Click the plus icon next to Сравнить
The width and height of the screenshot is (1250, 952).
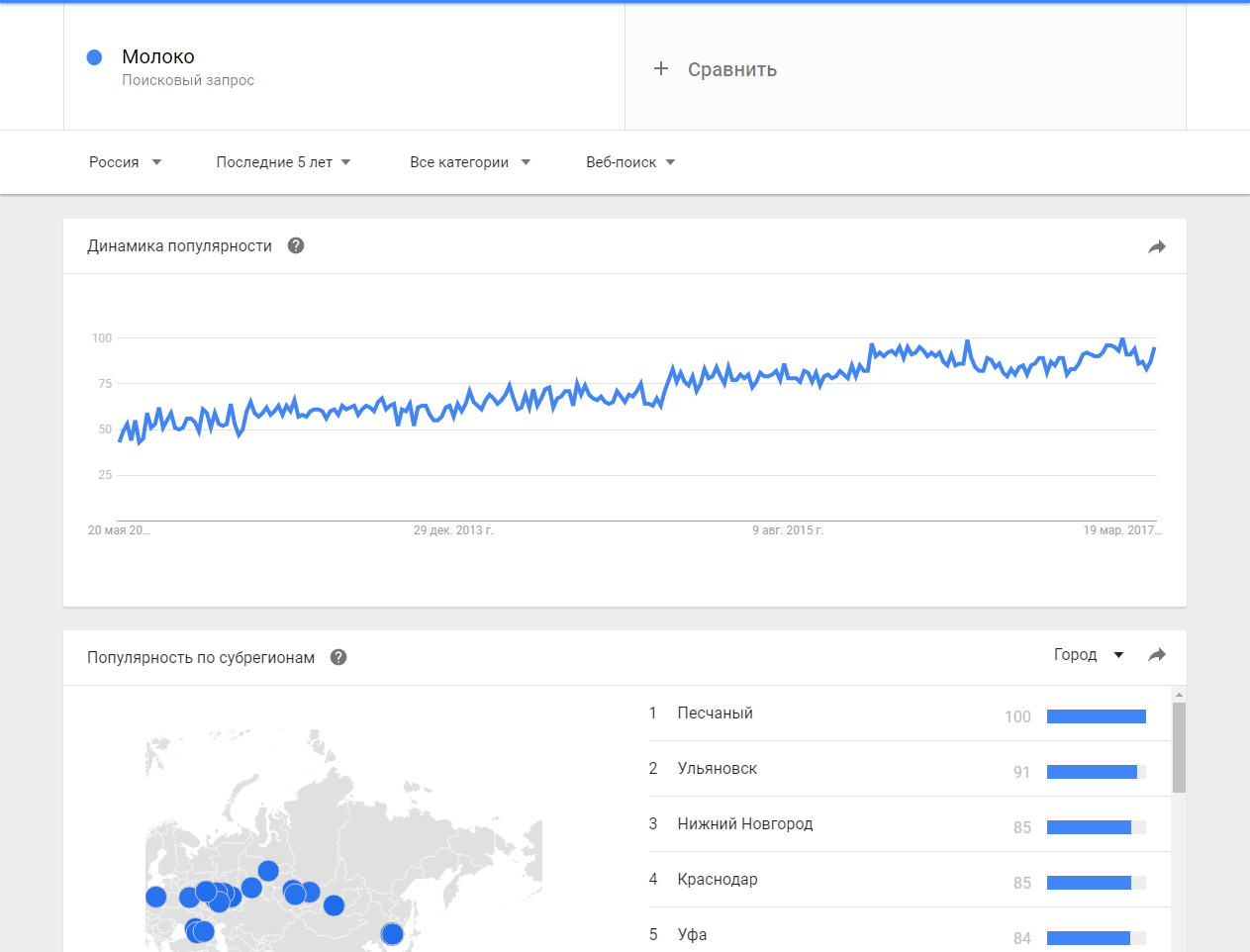tap(661, 68)
